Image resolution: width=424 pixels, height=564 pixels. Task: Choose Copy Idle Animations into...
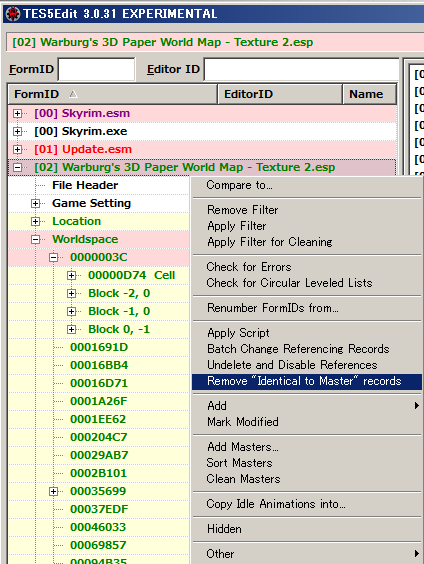(307, 504)
